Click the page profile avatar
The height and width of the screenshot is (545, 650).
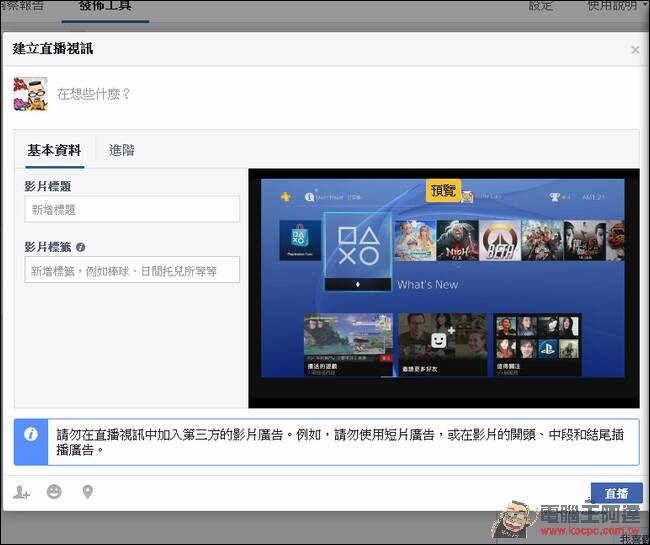(x=31, y=94)
